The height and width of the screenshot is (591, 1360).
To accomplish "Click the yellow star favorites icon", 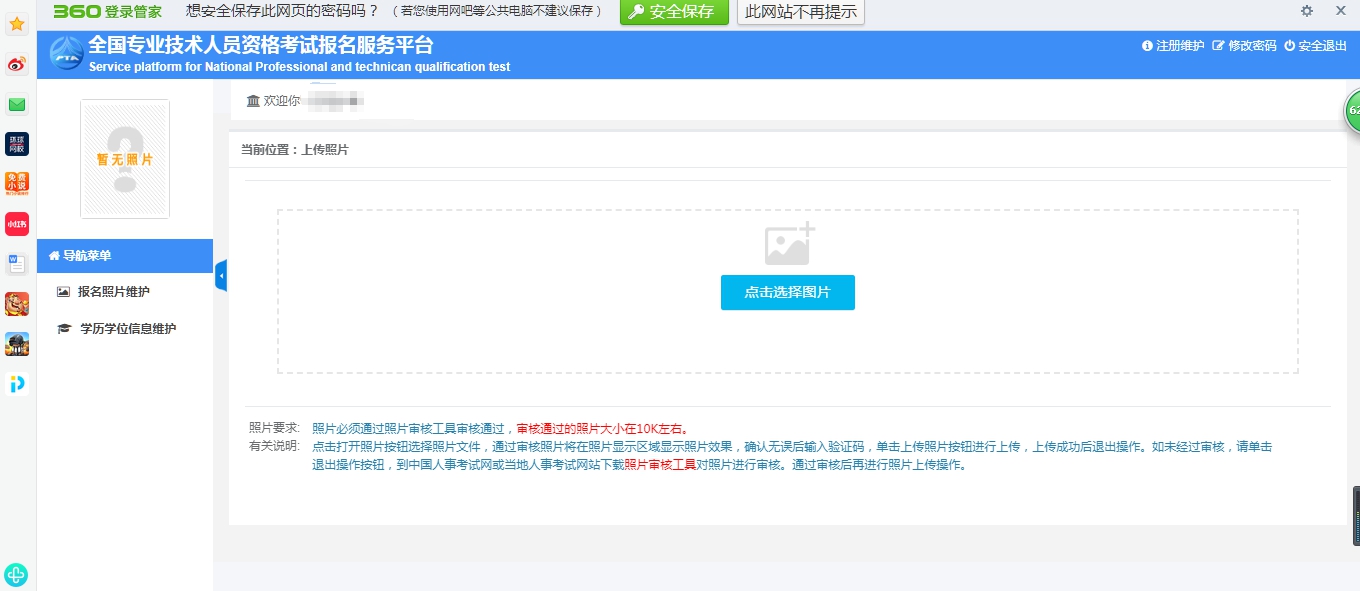I will 17,24.
